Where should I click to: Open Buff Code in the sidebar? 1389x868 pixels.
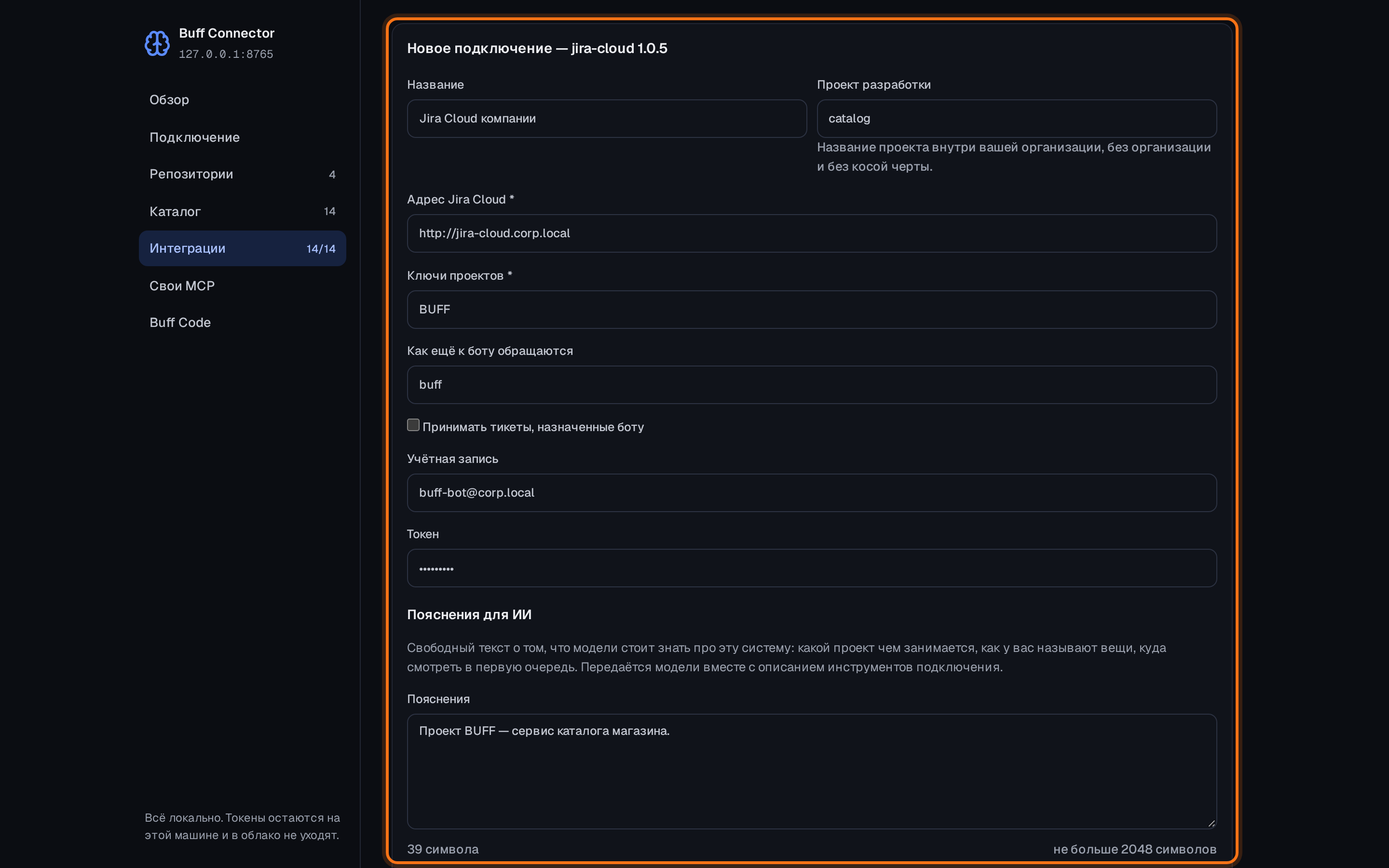[242, 323]
